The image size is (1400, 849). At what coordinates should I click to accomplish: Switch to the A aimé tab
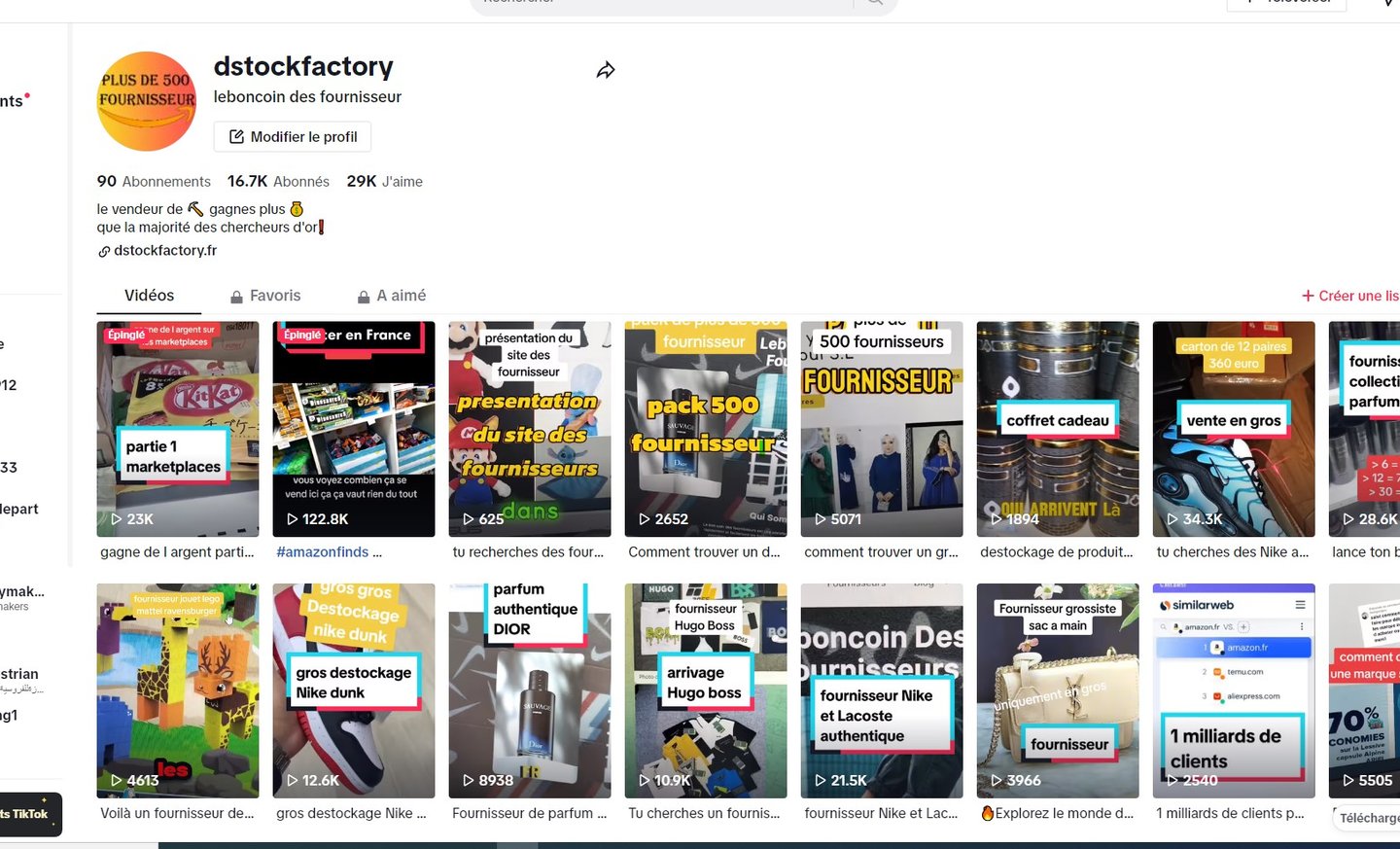pyautogui.click(x=392, y=296)
